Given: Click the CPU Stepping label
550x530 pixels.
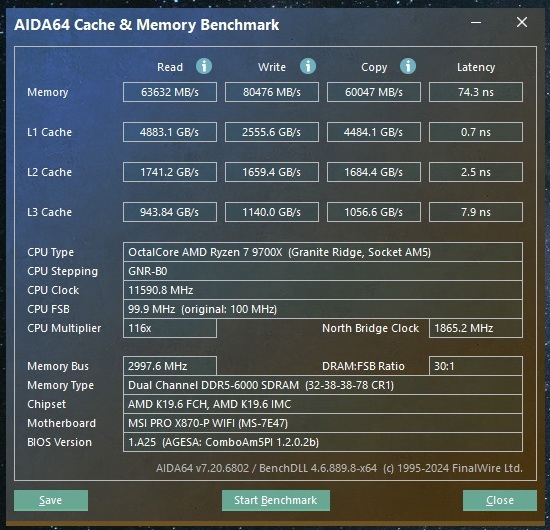Looking at the screenshot, I should pyautogui.click(x=62, y=271).
